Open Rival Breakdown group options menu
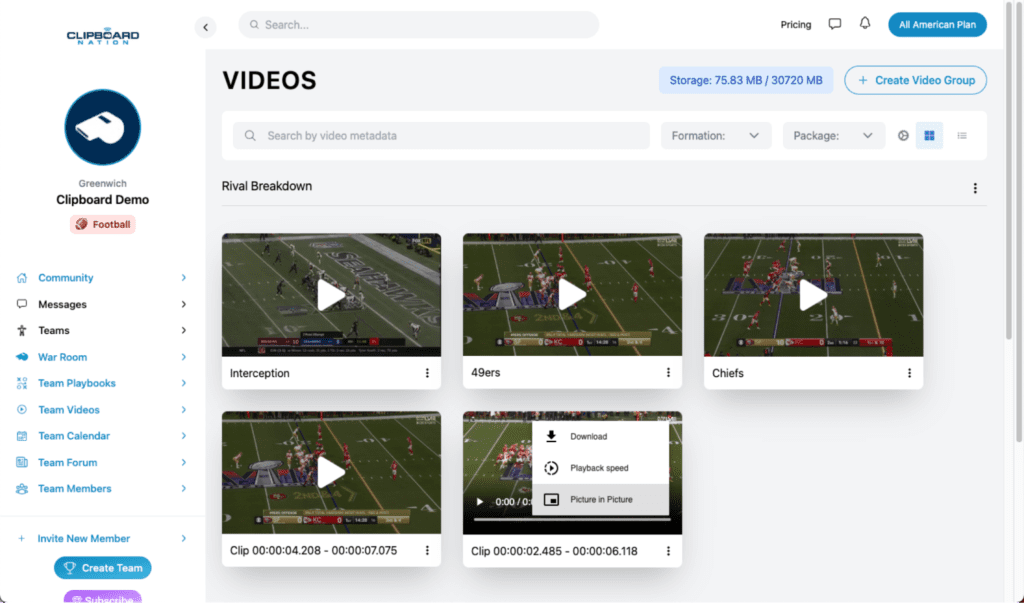Screen dimensions: 1024x603 pyautogui.click(x=975, y=188)
